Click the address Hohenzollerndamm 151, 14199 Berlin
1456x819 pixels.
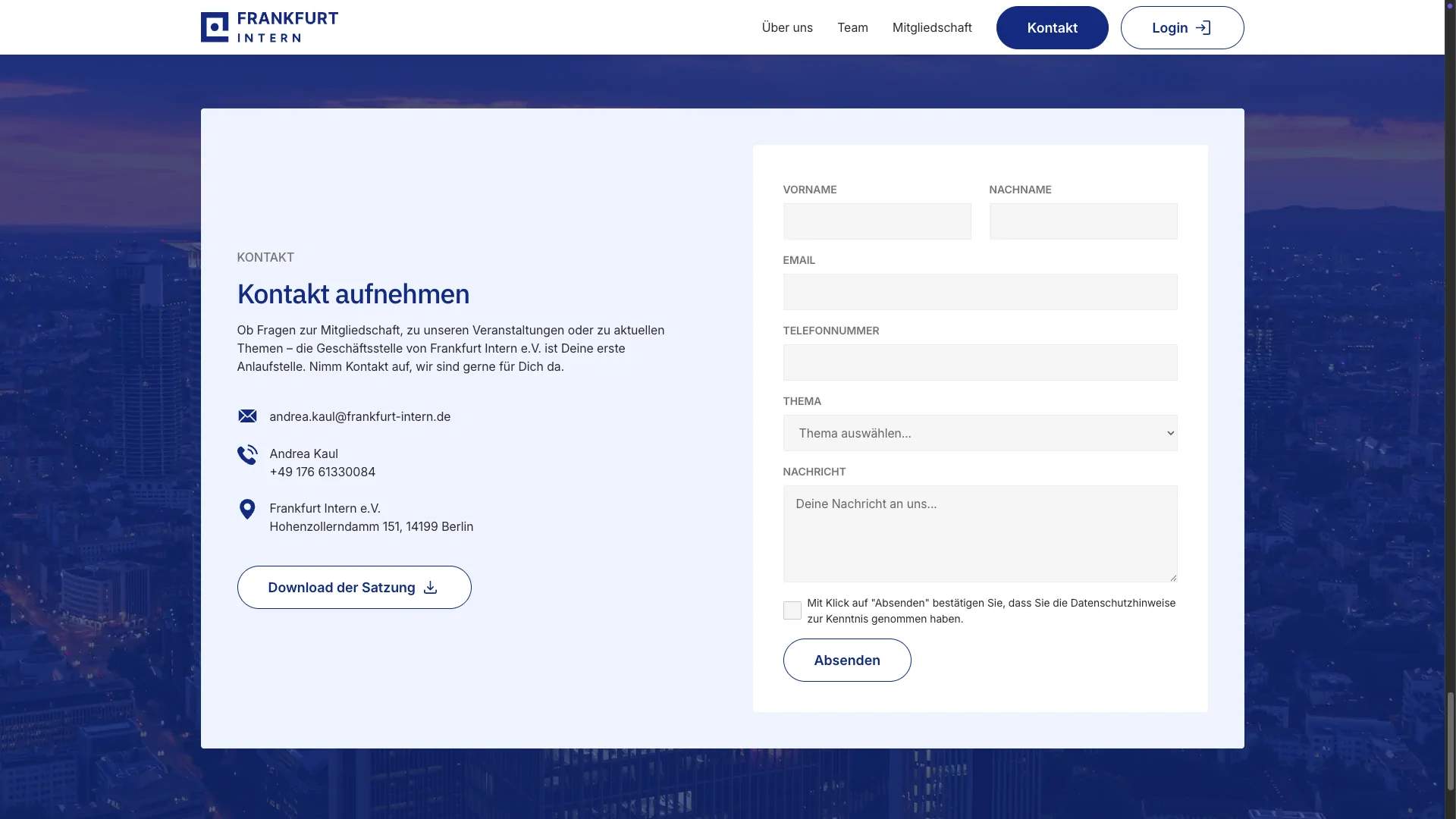[x=372, y=526]
